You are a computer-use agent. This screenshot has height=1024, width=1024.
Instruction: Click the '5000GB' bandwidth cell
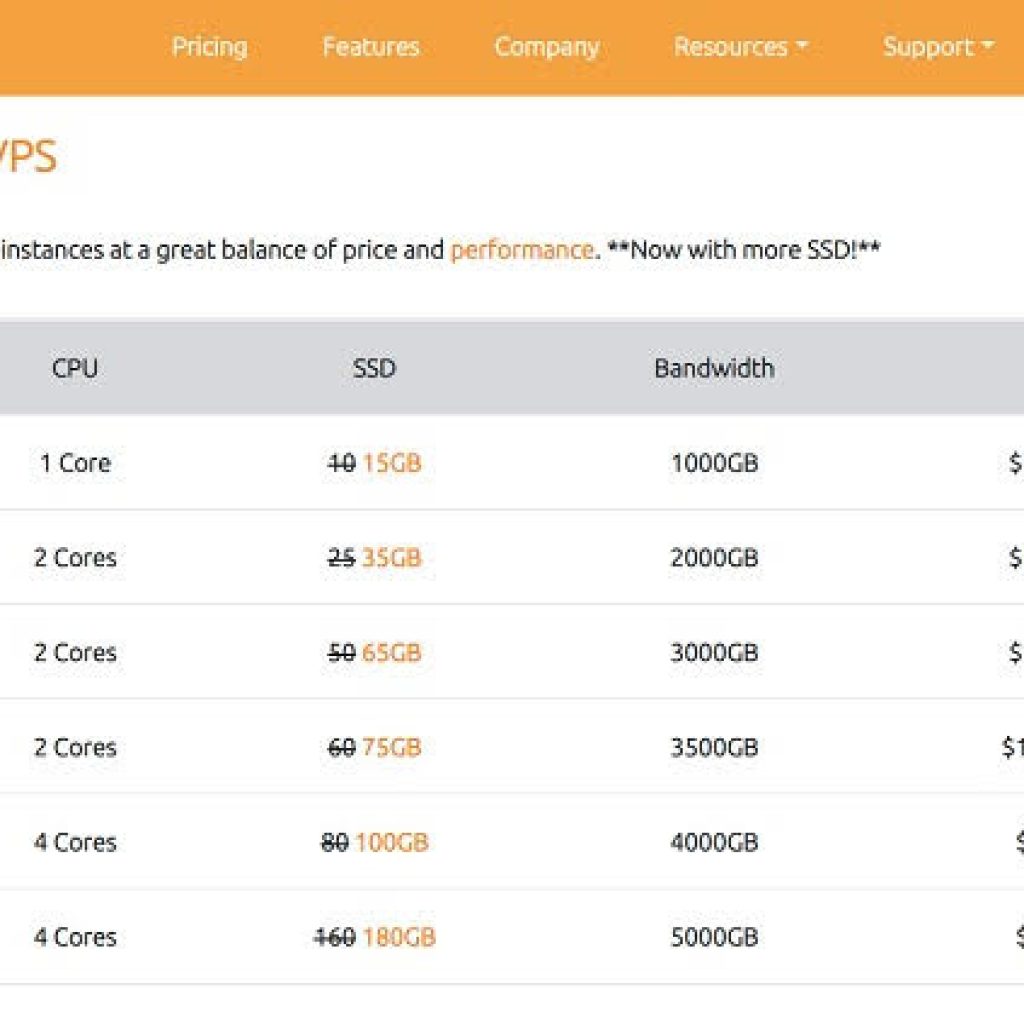coord(714,936)
